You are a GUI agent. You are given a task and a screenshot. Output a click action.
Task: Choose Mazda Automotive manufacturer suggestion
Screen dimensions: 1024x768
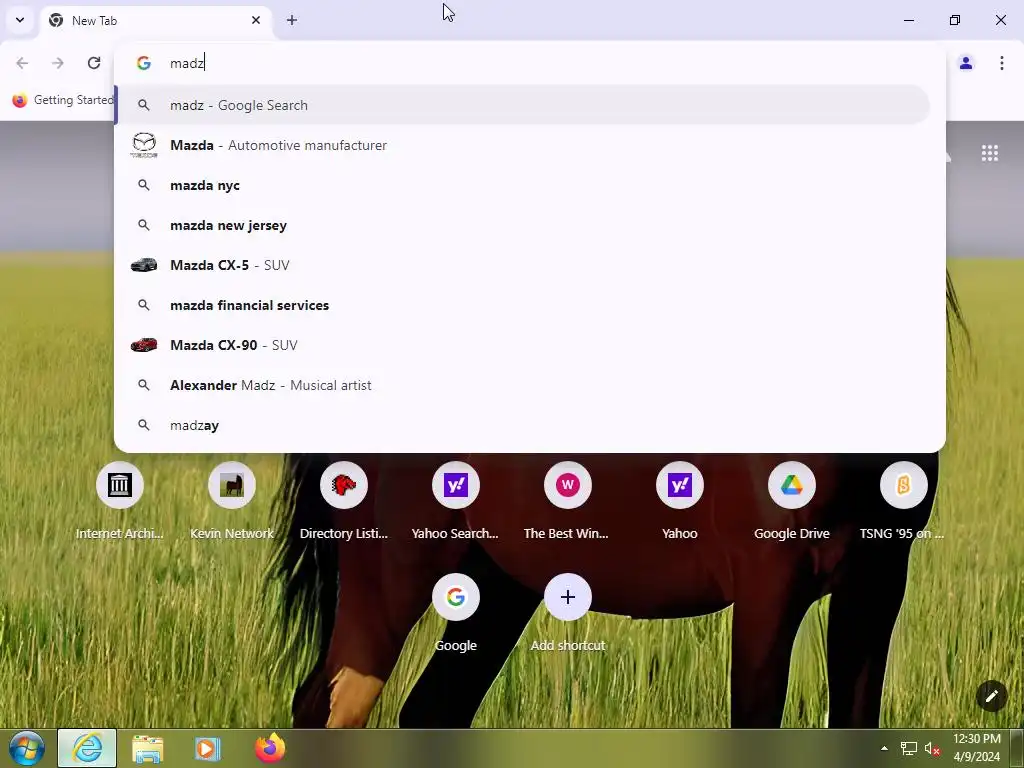[522, 145]
